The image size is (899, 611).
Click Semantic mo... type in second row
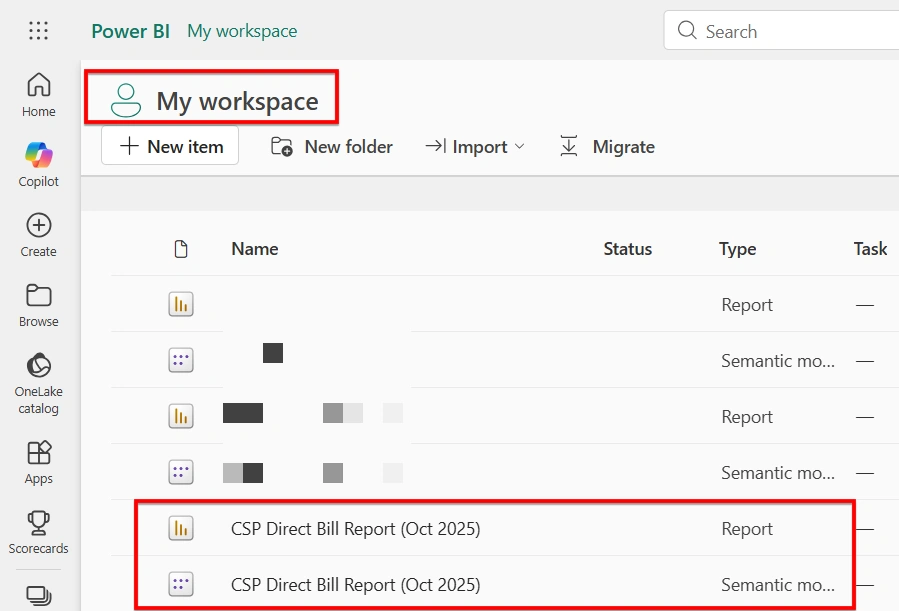pos(778,361)
